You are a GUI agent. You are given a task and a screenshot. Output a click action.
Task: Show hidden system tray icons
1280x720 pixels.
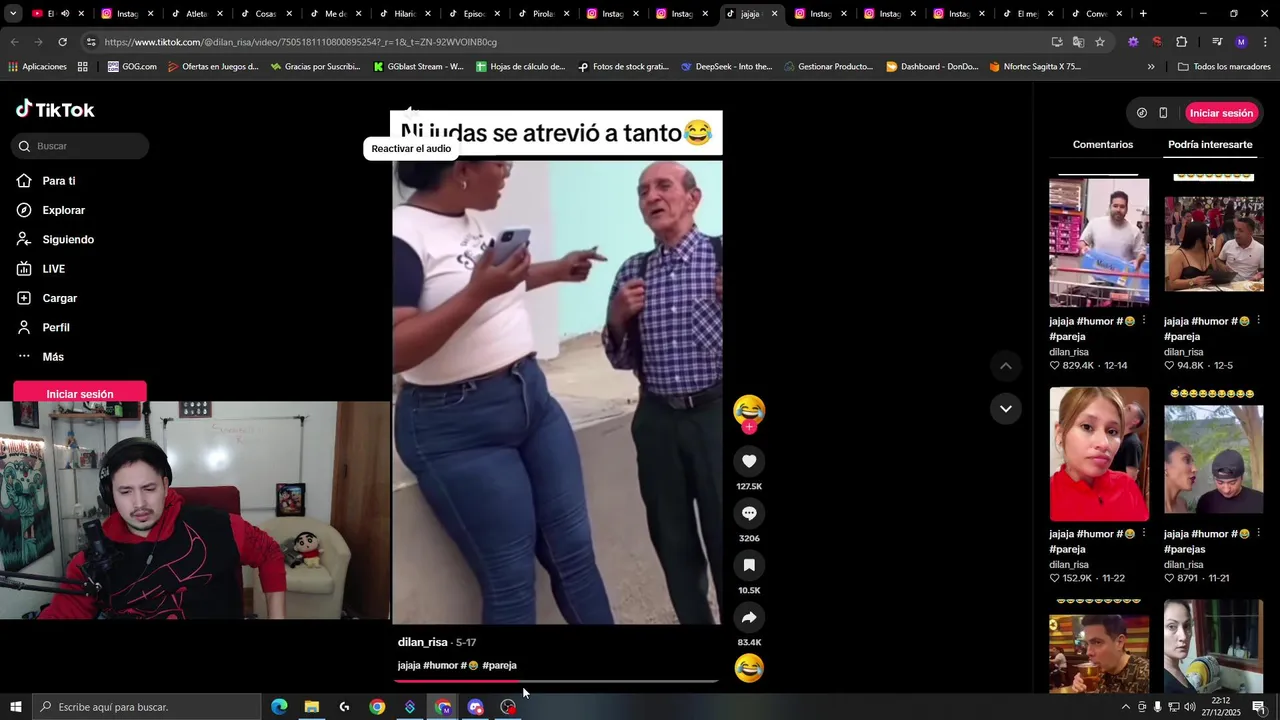[x=1125, y=707]
